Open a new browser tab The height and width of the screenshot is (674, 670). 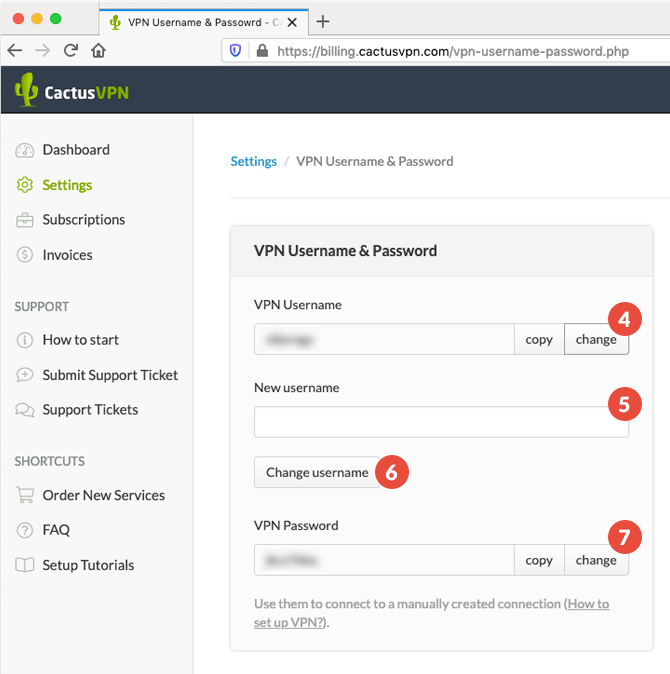pos(323,21)
